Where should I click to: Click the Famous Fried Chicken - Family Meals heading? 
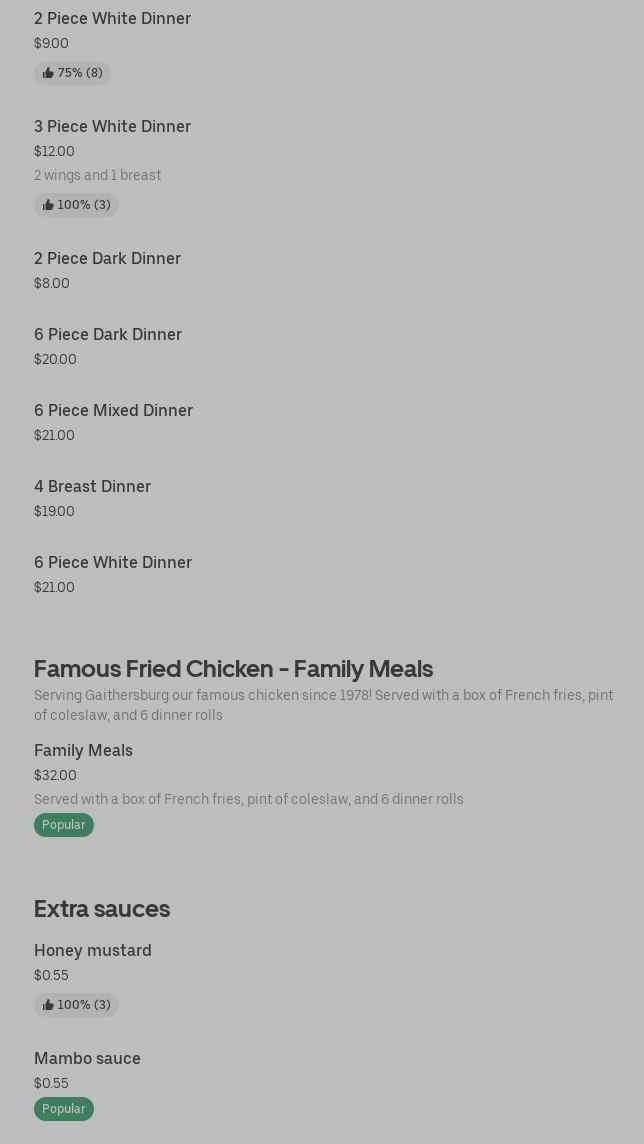(233, 668)
